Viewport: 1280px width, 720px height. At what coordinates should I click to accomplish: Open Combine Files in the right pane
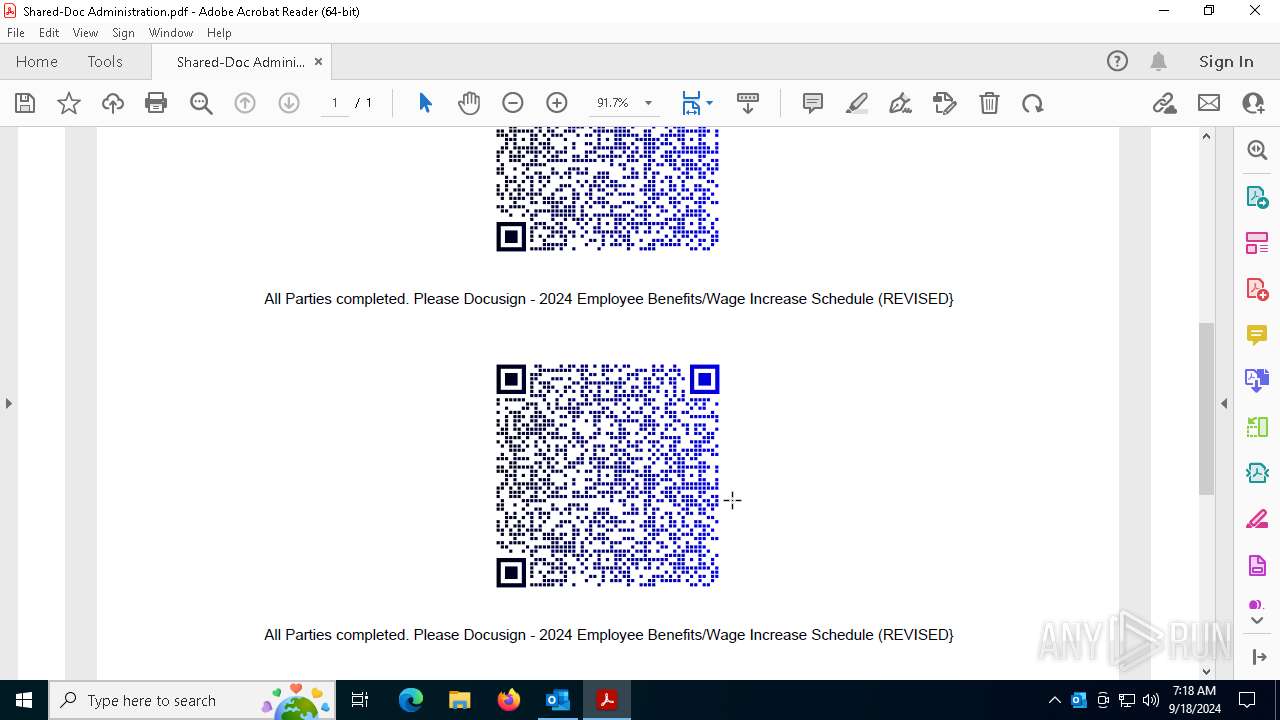point(1257,381)
